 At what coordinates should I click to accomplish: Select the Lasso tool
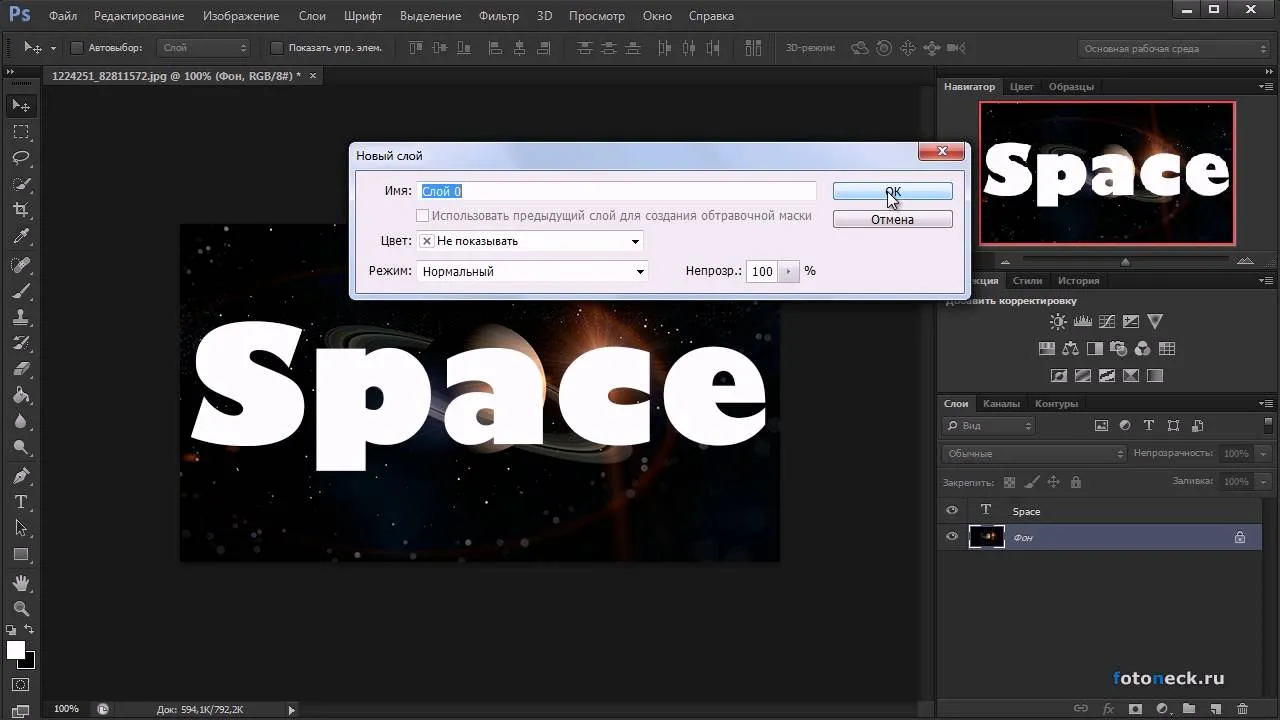tap(21, 158)
